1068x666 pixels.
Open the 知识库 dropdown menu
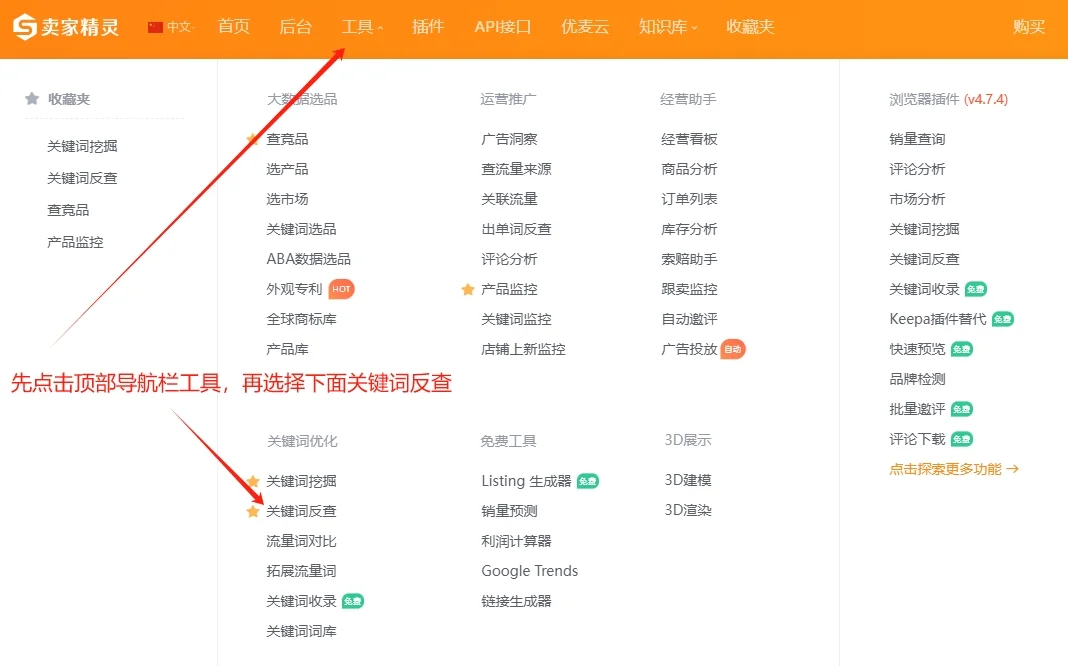[664, 27]
